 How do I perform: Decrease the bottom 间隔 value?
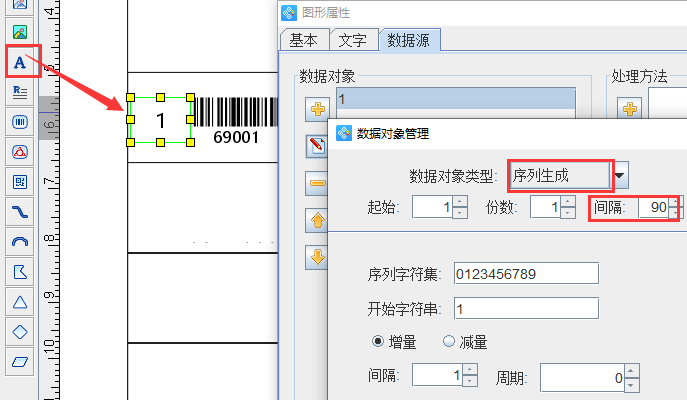click(470, 381)
